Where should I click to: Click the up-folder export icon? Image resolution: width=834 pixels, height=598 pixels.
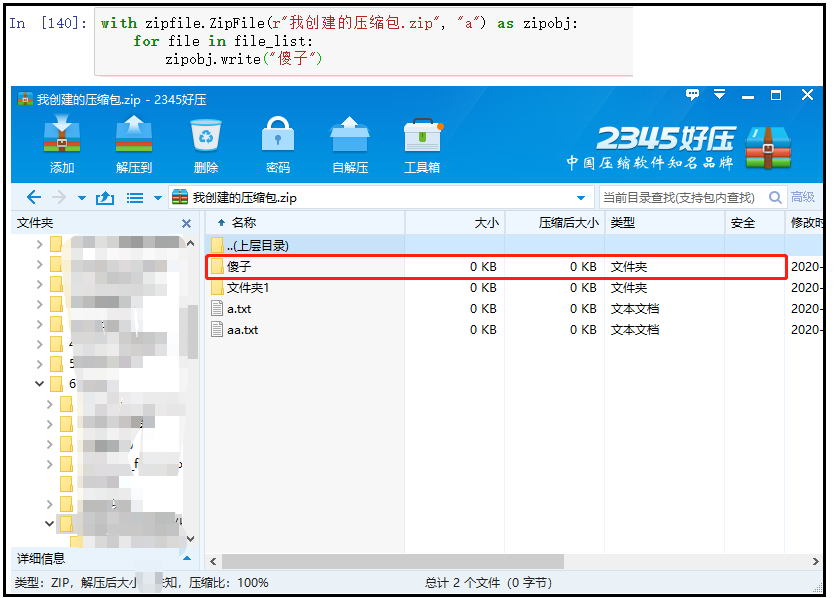point(105,197)
